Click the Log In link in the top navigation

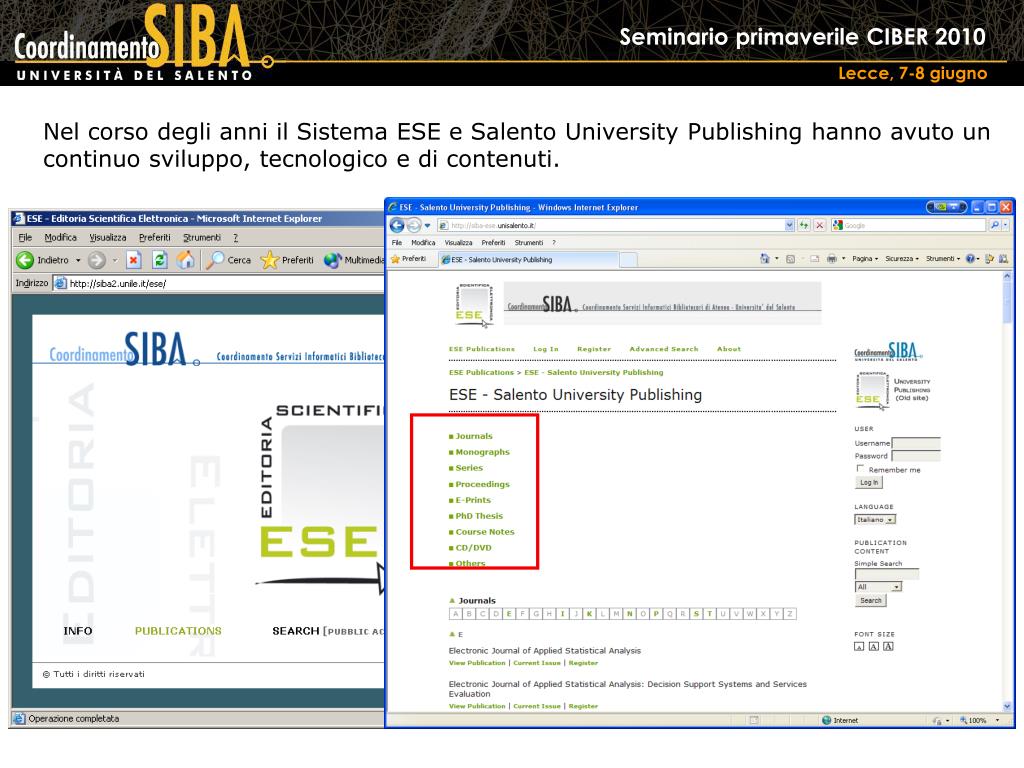546,349
